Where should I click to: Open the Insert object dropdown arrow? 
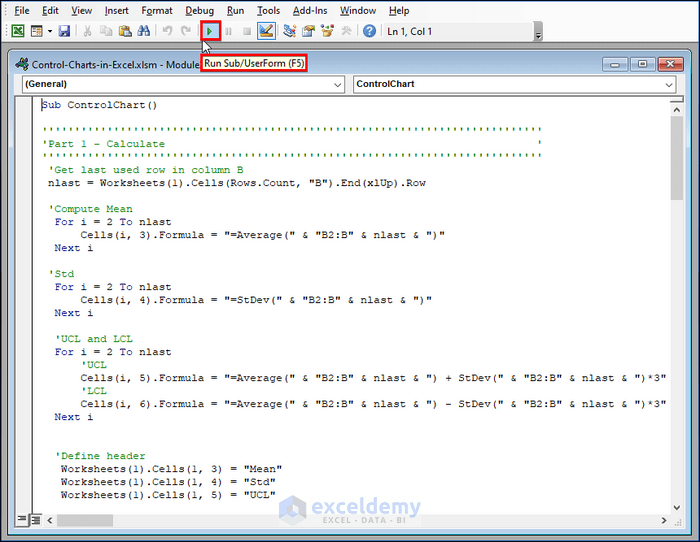pos(50,31)
